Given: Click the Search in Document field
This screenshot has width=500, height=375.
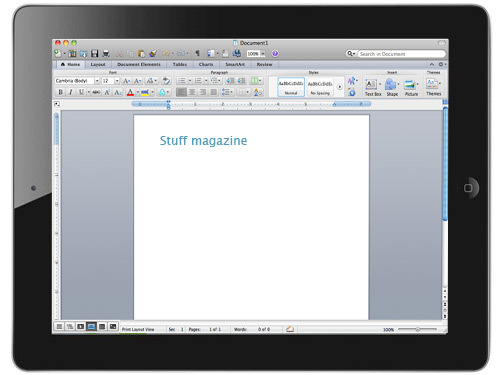Looking at the screenshot, I should (401, 54).
